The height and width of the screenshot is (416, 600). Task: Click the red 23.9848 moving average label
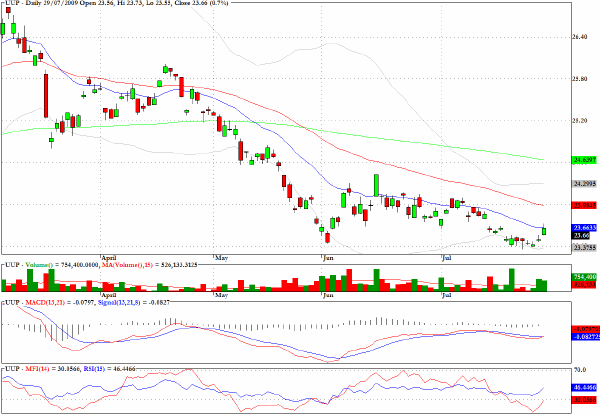pos(584,206)
